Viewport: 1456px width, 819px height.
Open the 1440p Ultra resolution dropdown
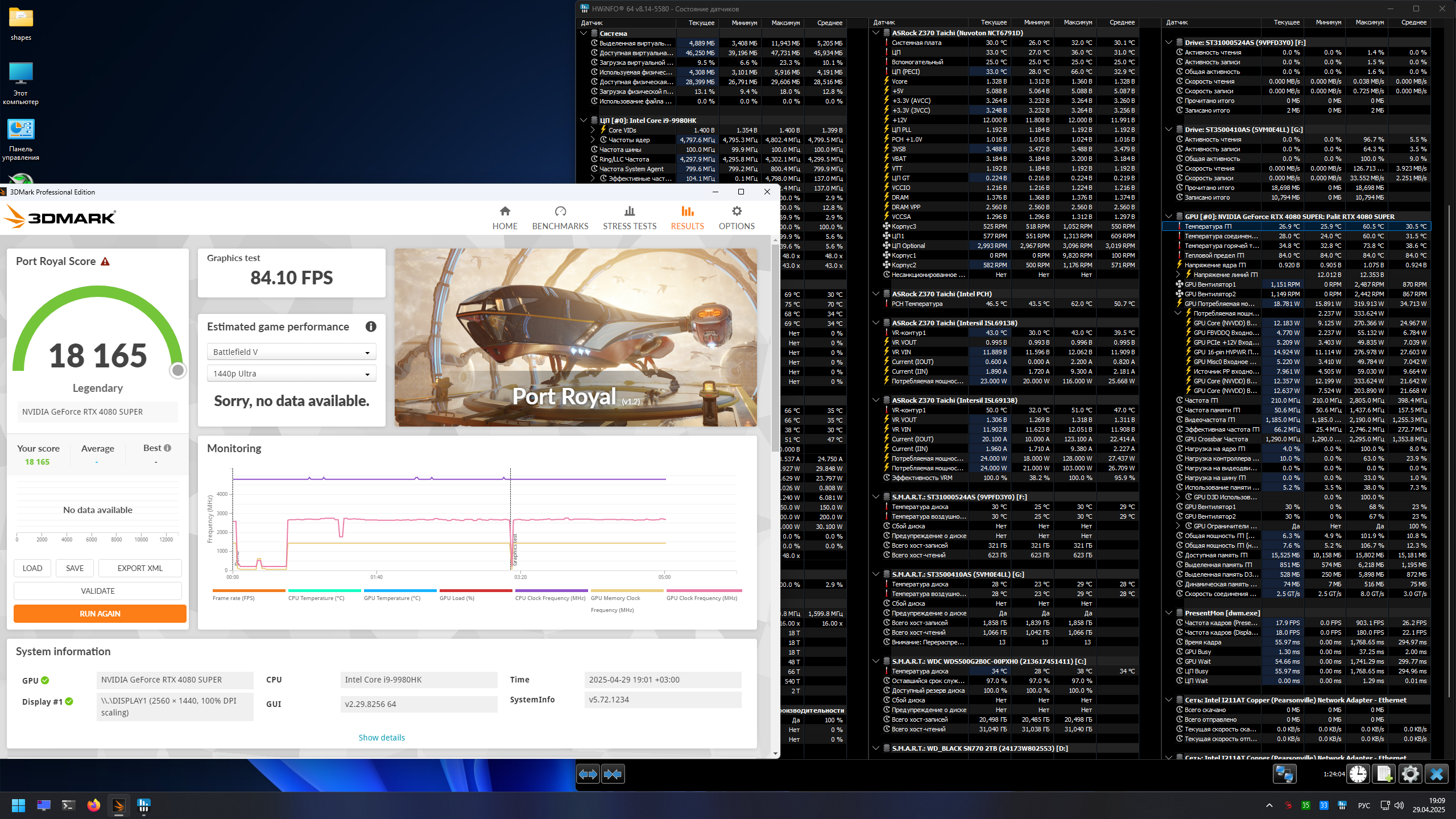[291, 374]
